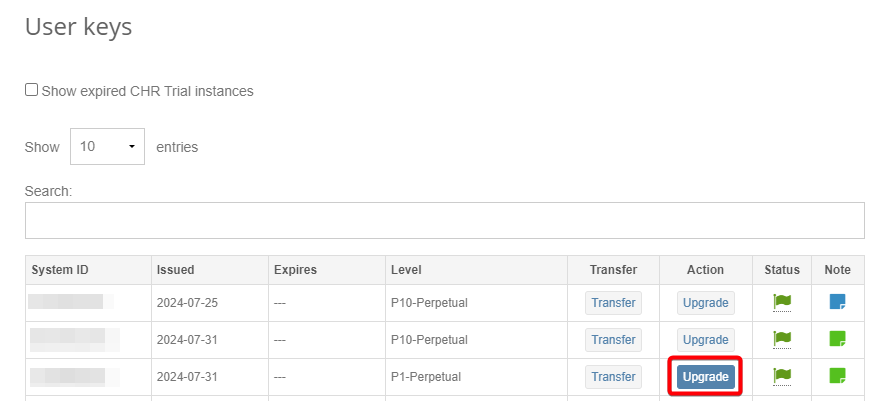
Task: Click status flag for P1-Perpetual key
Action: pos(782,376)
